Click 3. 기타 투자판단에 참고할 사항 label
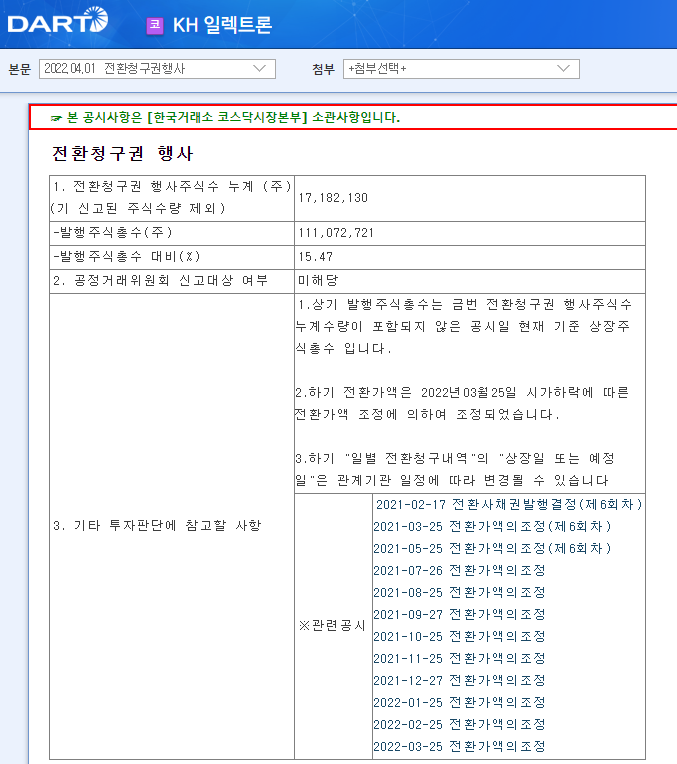 point(157,525)
